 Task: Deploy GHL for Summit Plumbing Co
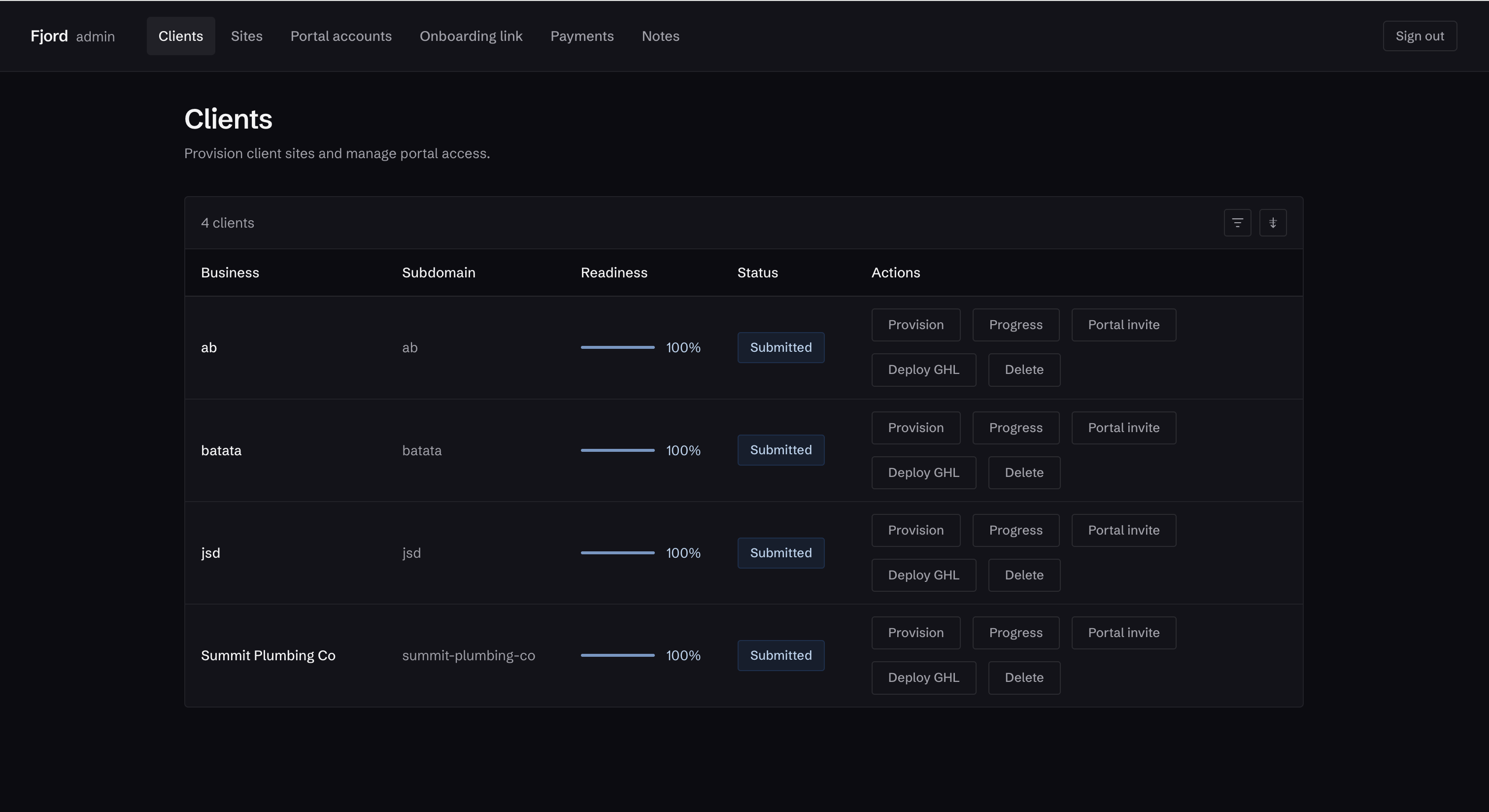[x=924, y=678]
